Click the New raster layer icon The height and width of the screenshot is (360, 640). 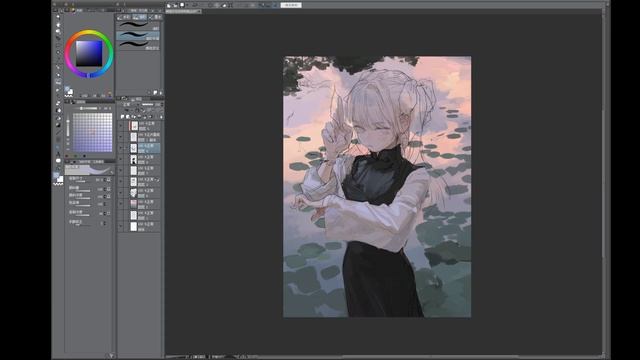(x=122, y=117)
